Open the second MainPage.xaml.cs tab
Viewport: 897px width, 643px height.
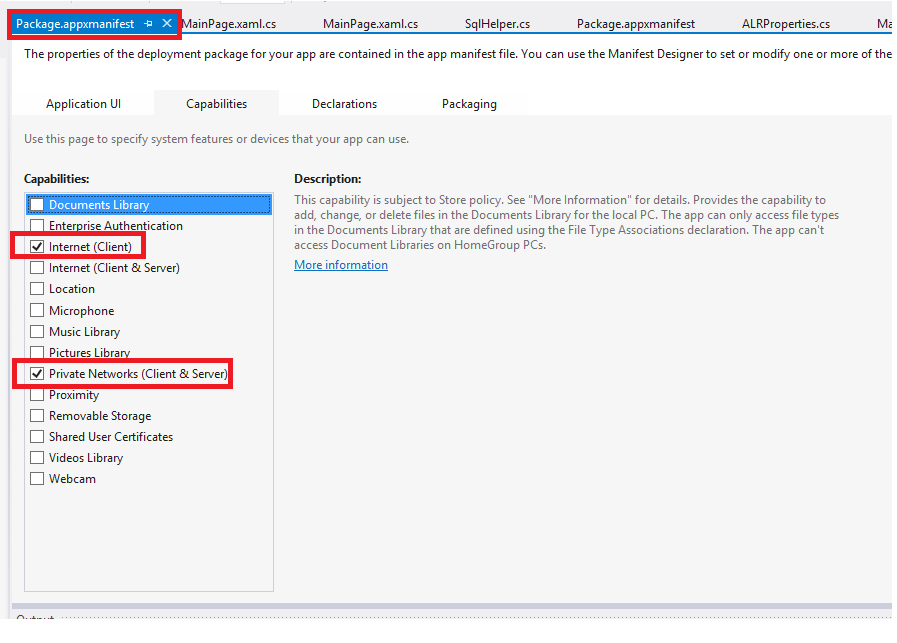click(x=370, y=24)
